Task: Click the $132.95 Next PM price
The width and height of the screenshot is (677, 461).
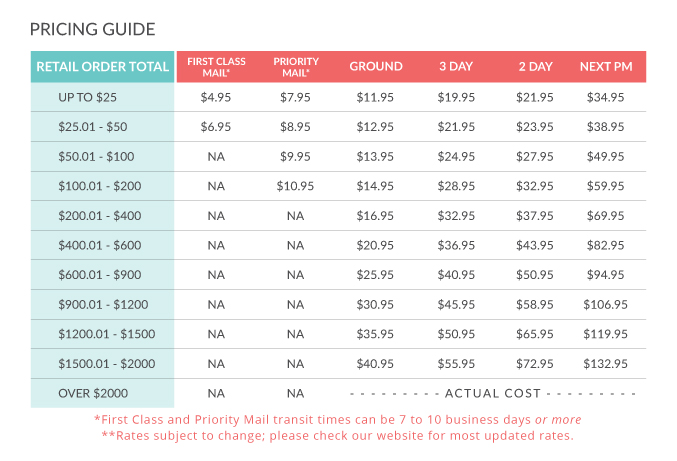Action: (606, 364)
